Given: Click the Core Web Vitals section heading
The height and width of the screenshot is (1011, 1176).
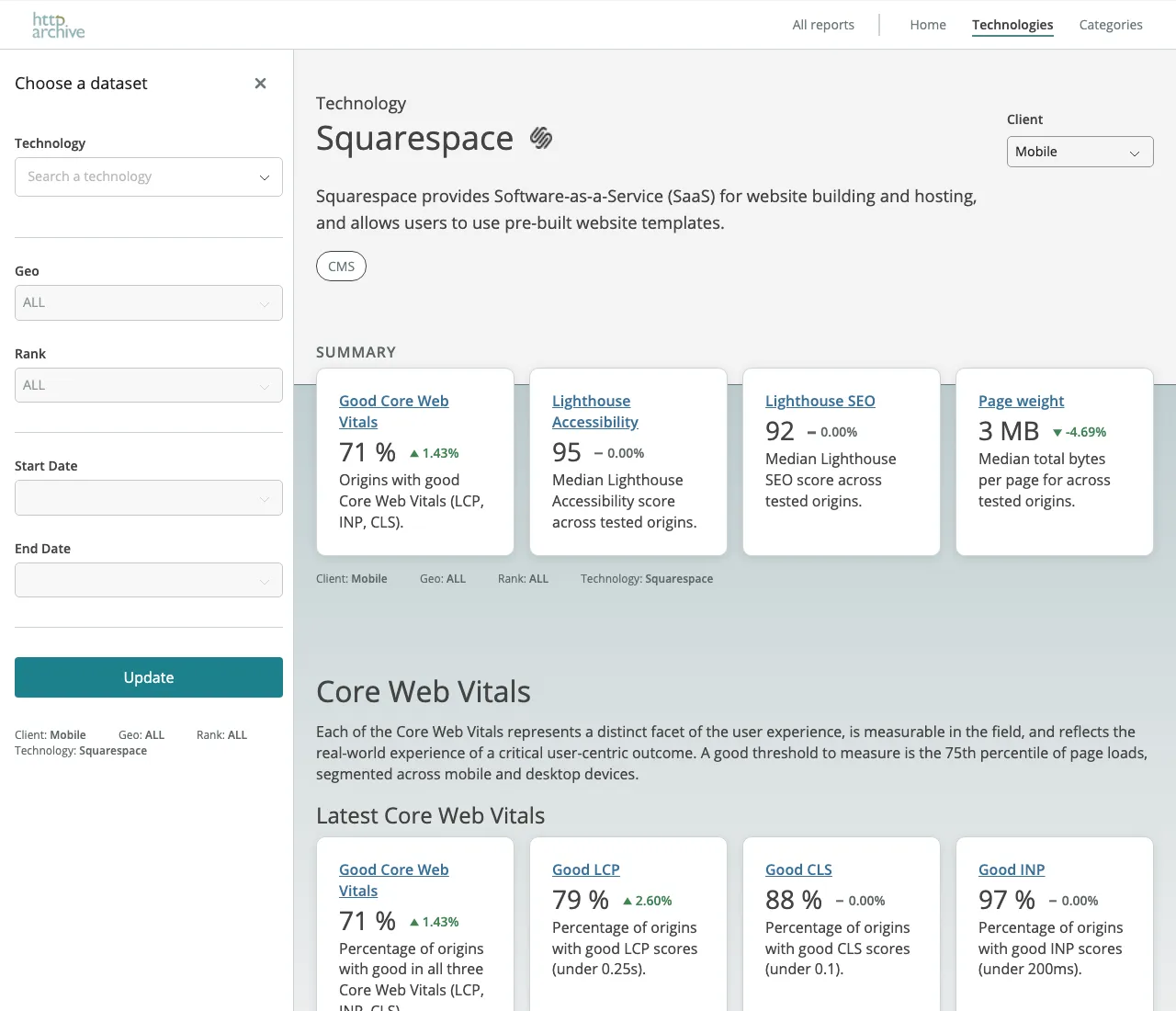Looking at the screenshot, I should [424, 691].
